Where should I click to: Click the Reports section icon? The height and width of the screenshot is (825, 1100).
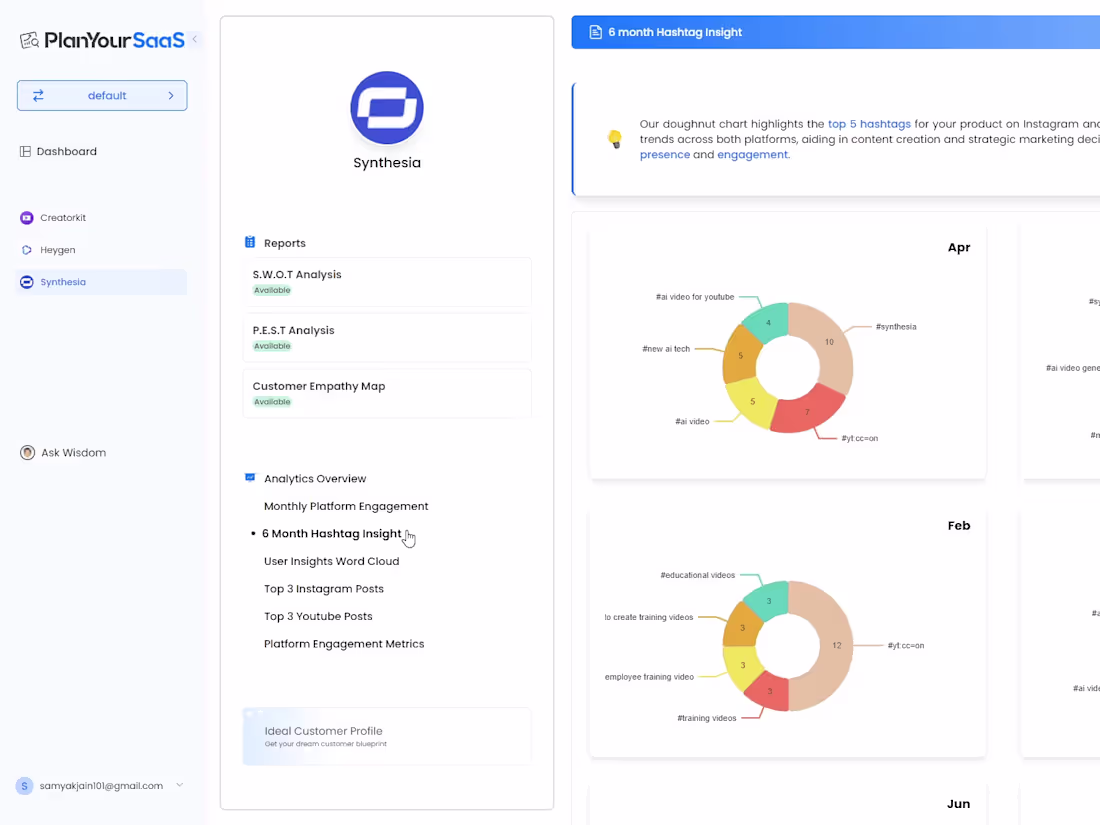[248, 242]
